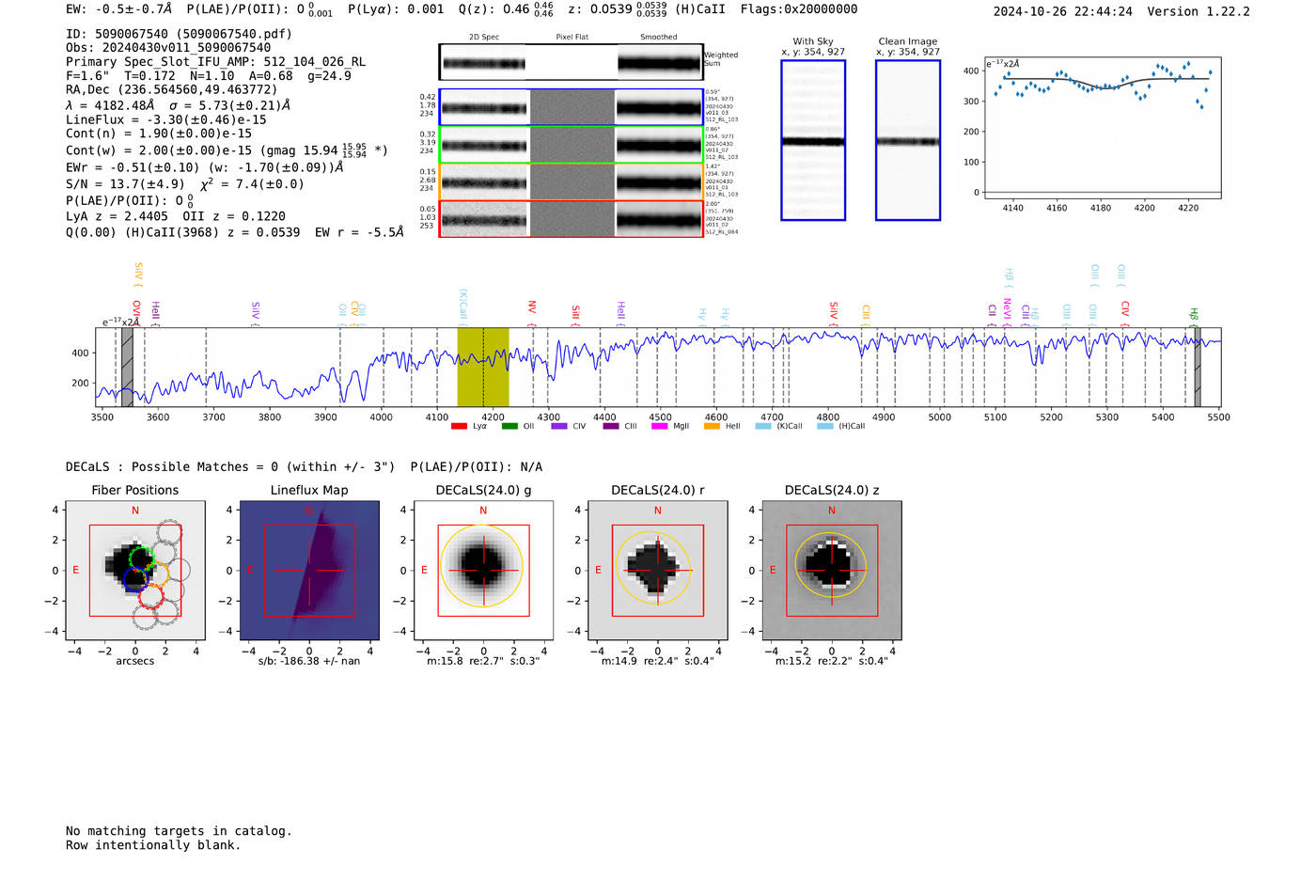Click the Gaussian line fit plot
The height and width of the screenshot is (896, 1316).
1103,127
